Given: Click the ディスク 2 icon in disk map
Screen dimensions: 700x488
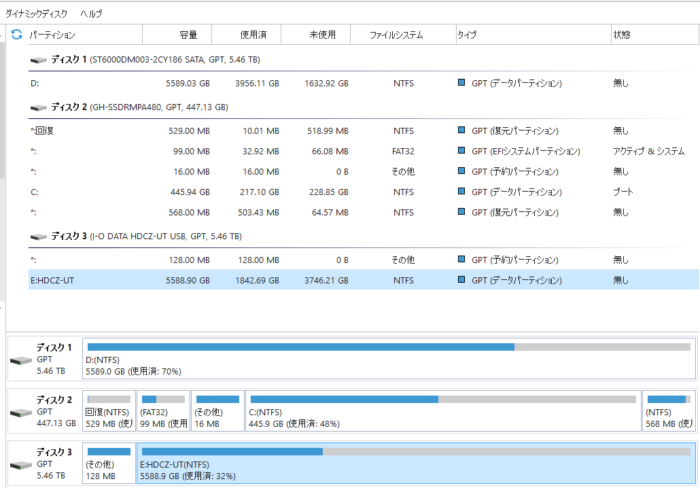Looking at the screenshot, I should 21,411.
